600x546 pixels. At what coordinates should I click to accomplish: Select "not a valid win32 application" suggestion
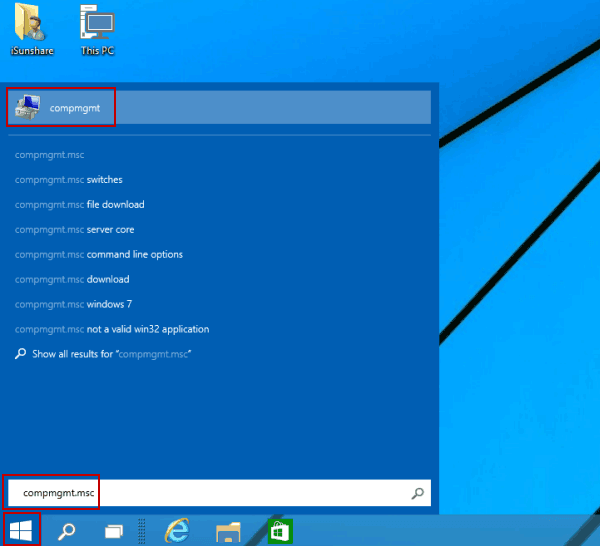pos(112,329)
